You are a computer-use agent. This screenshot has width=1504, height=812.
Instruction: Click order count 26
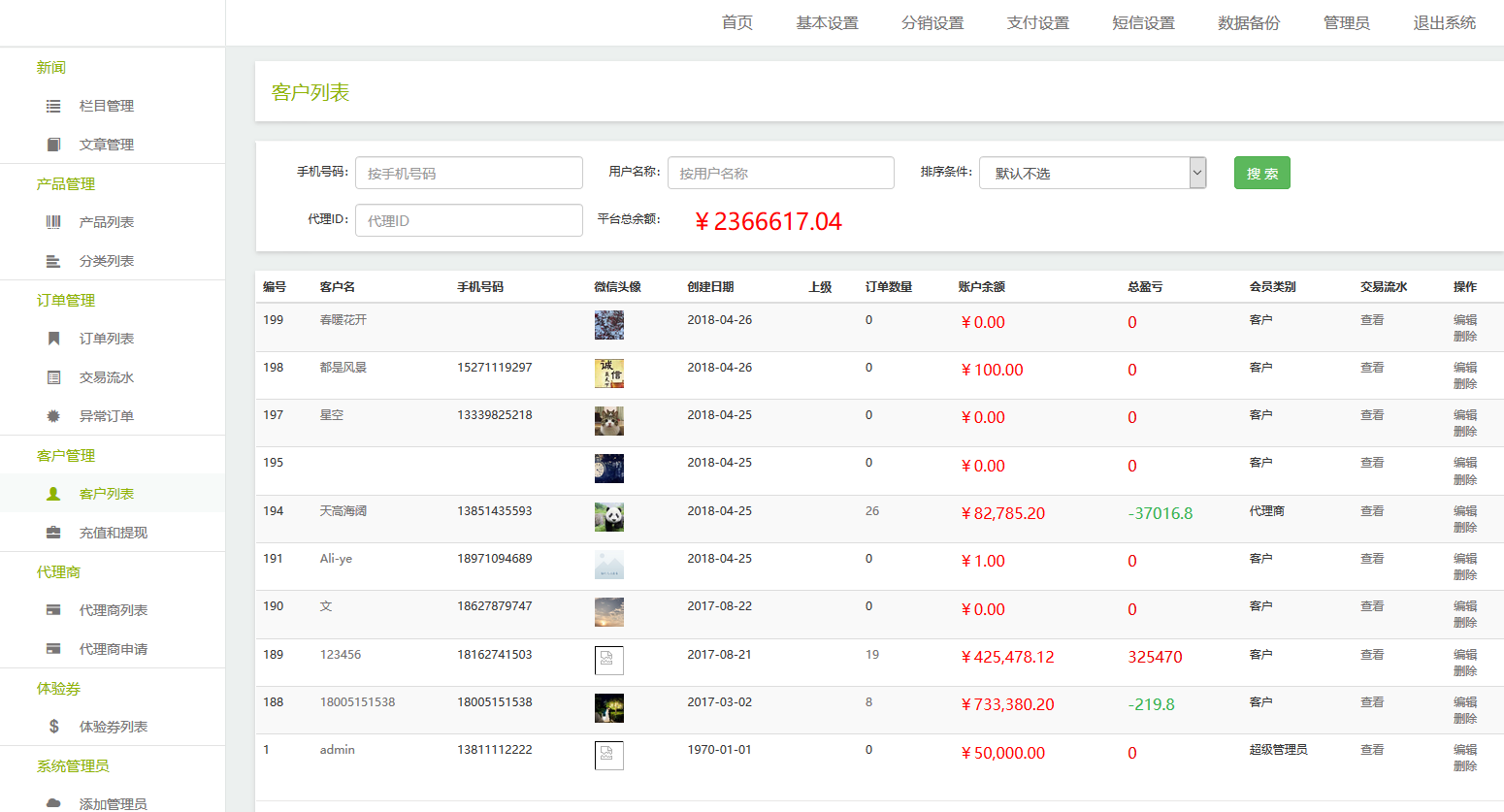pyautogui.click(x=872, y=511)
